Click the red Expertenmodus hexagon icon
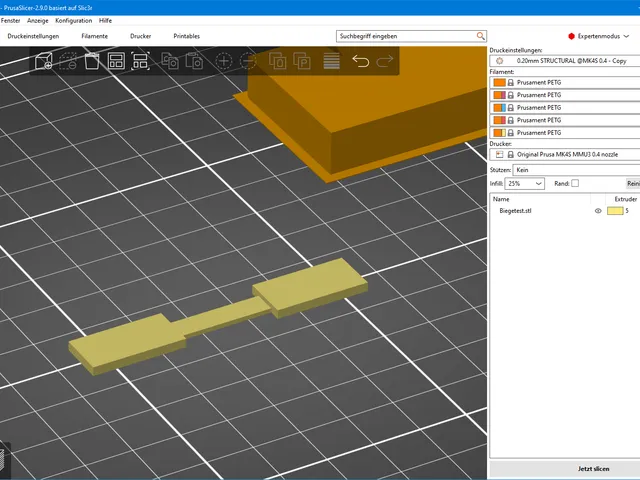640x480 pixels. pyautogui.click(x=571, y=36)
